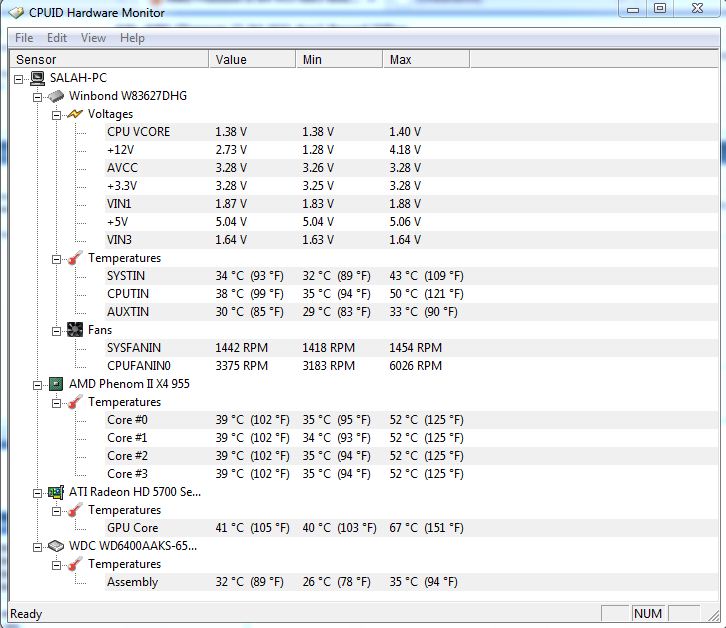Viewport: 726px width, 628px height.
Task: Collapse the Winbond Temperatures group
Action: (x=56, y=259)
